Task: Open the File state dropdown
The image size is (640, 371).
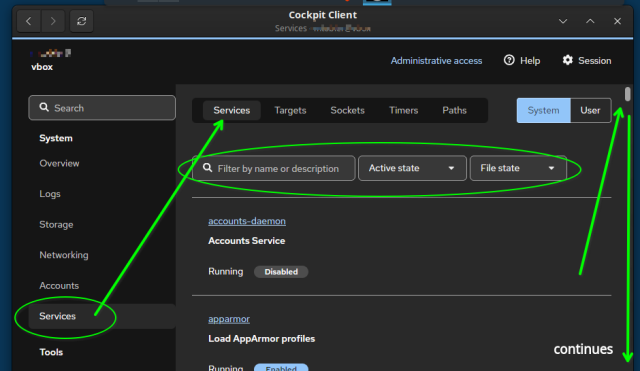Action: 518,168
